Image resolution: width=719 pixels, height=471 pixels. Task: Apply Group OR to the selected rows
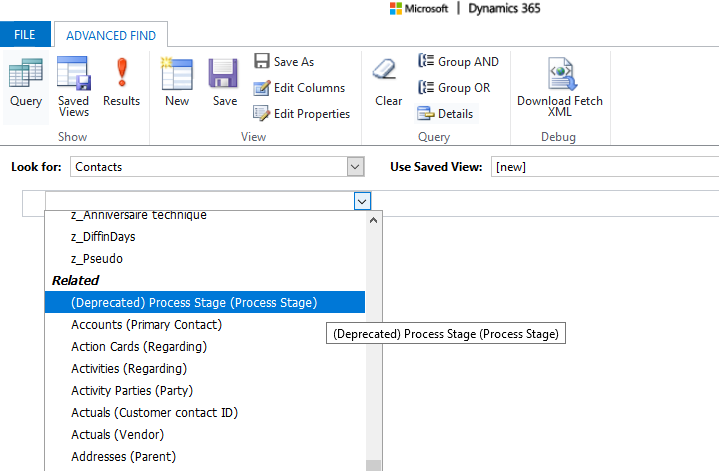454,88
